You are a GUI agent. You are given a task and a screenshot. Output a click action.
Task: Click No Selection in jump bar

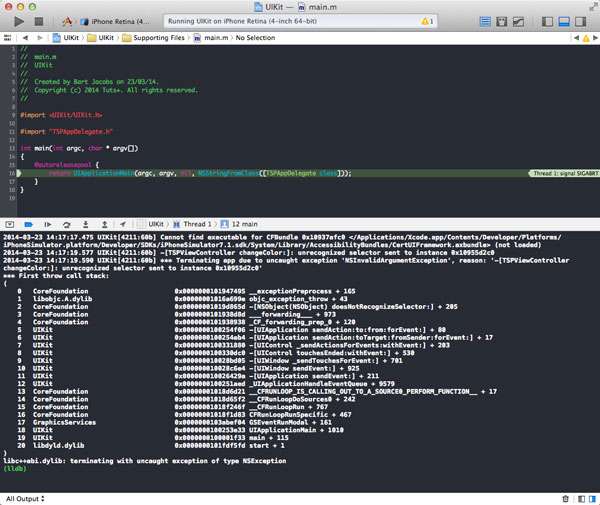pyautogui.click(x=255, y=37)
